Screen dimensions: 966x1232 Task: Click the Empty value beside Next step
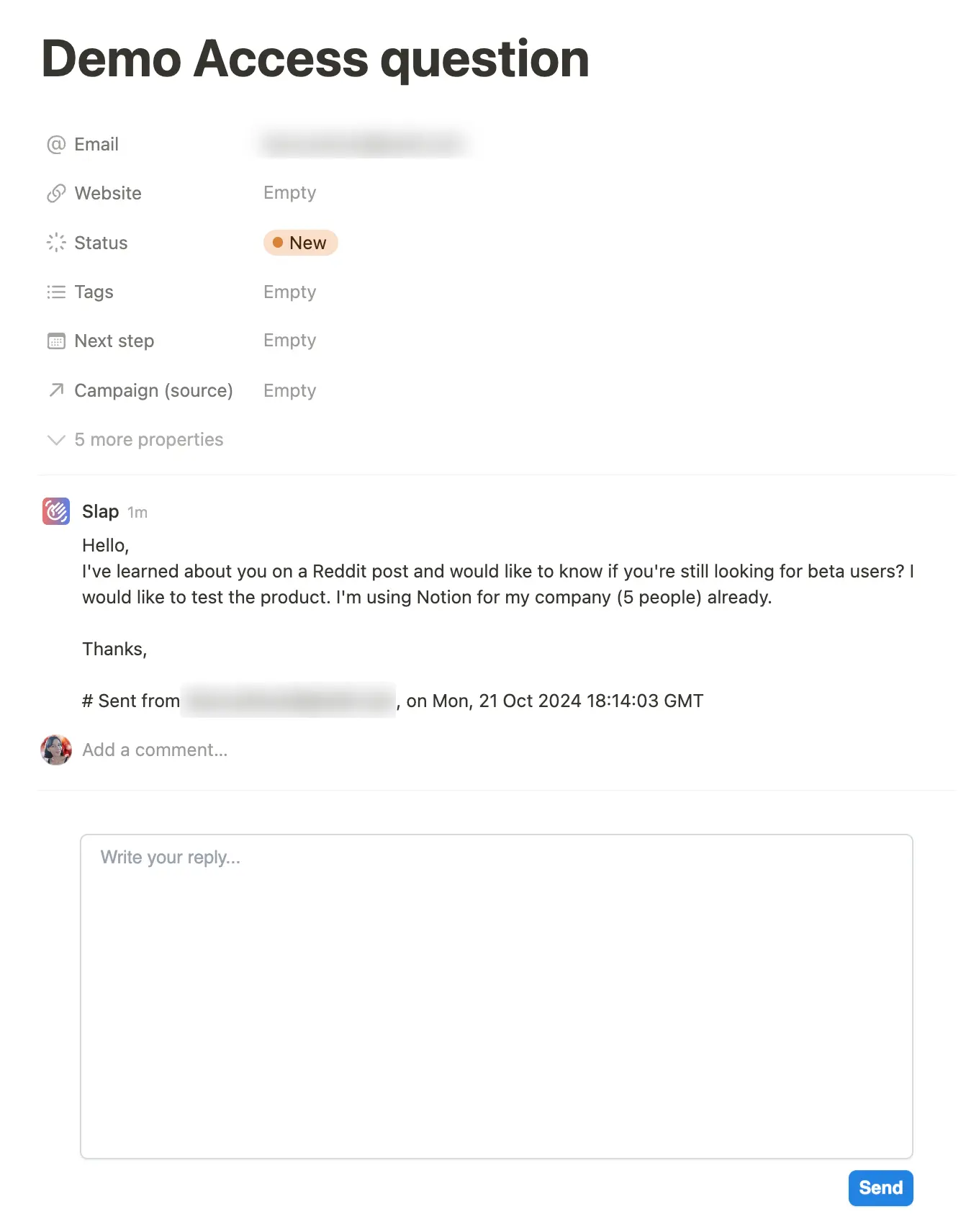tap(289, 340)
